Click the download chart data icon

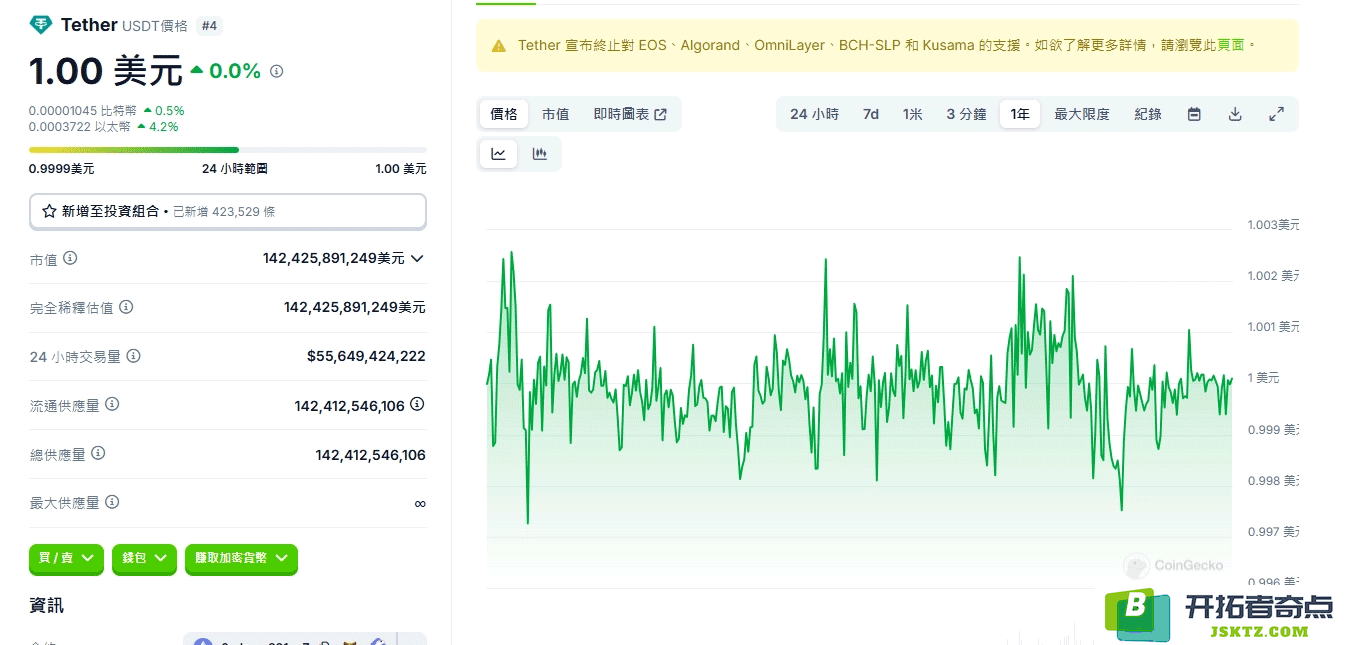1235,114
